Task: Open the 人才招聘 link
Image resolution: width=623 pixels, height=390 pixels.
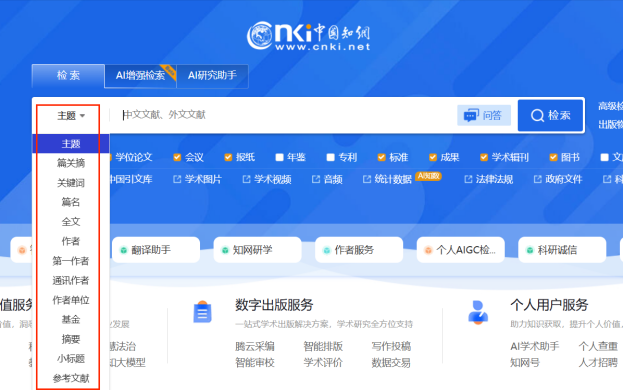Action: pos(598,363)
